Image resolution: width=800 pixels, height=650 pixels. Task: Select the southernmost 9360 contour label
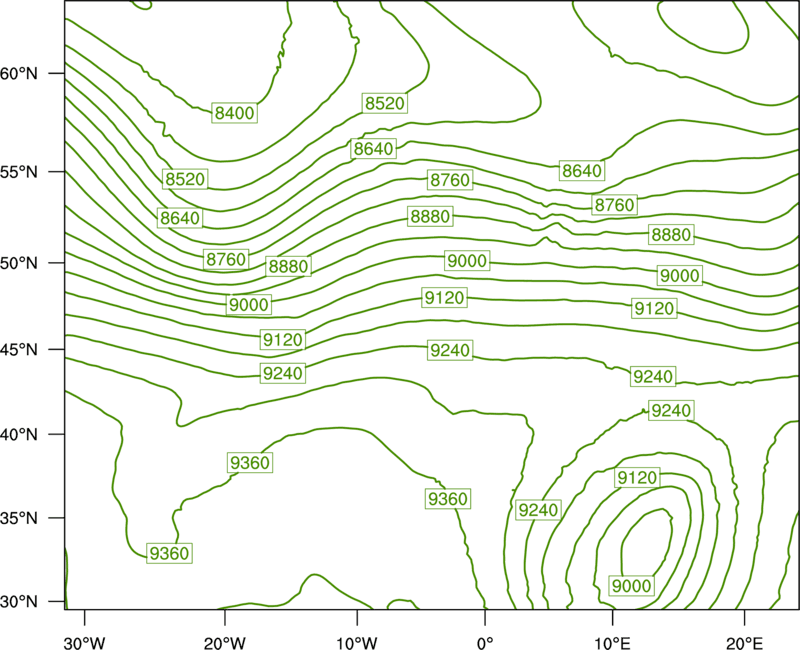click(169, 553)
